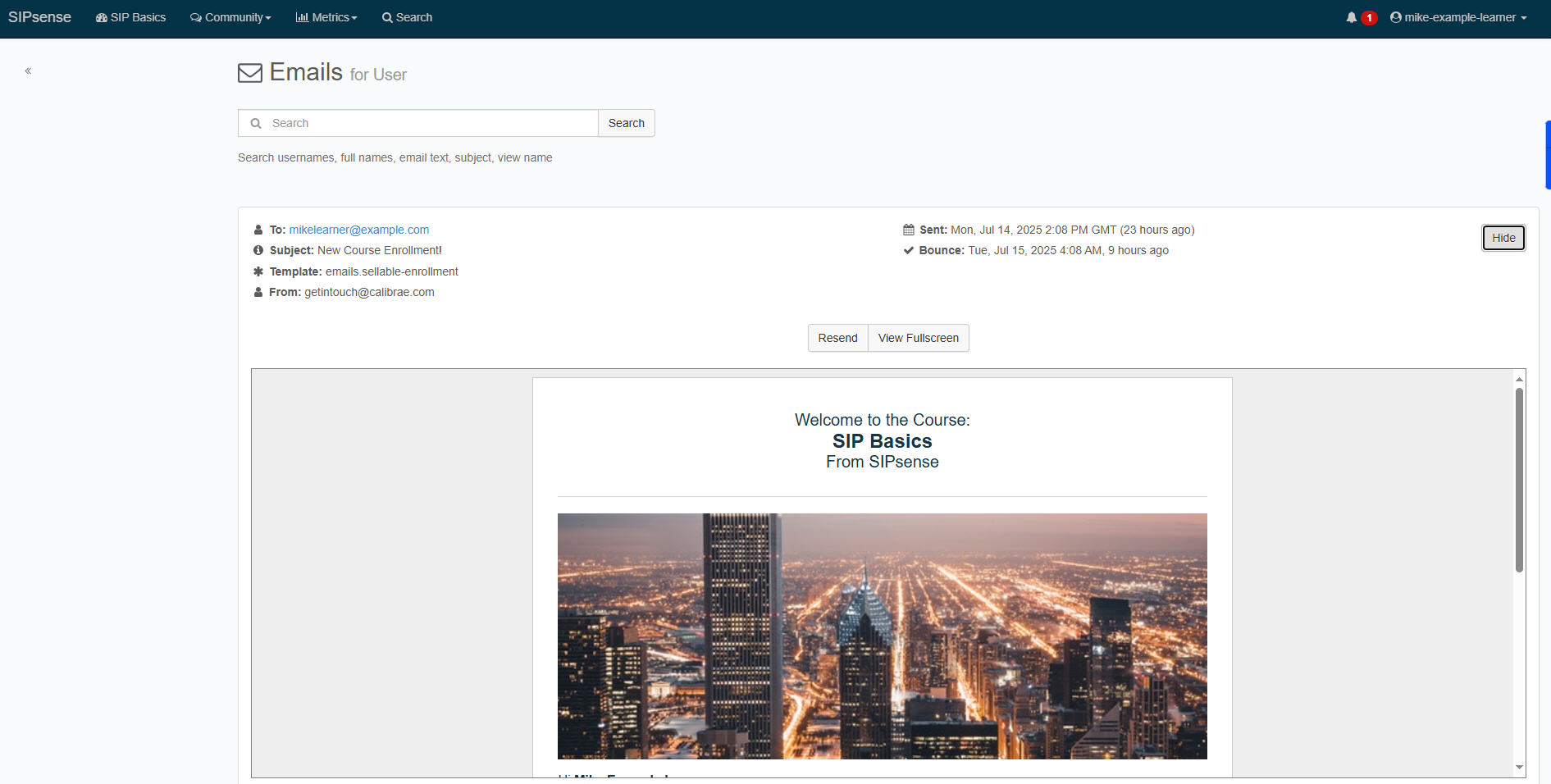Image resolution: width=1551 pixels, height=784 pixels.
Task: Expand the Metrics dropdown menu
Action: pyautogui.click(x=326, y=17)
